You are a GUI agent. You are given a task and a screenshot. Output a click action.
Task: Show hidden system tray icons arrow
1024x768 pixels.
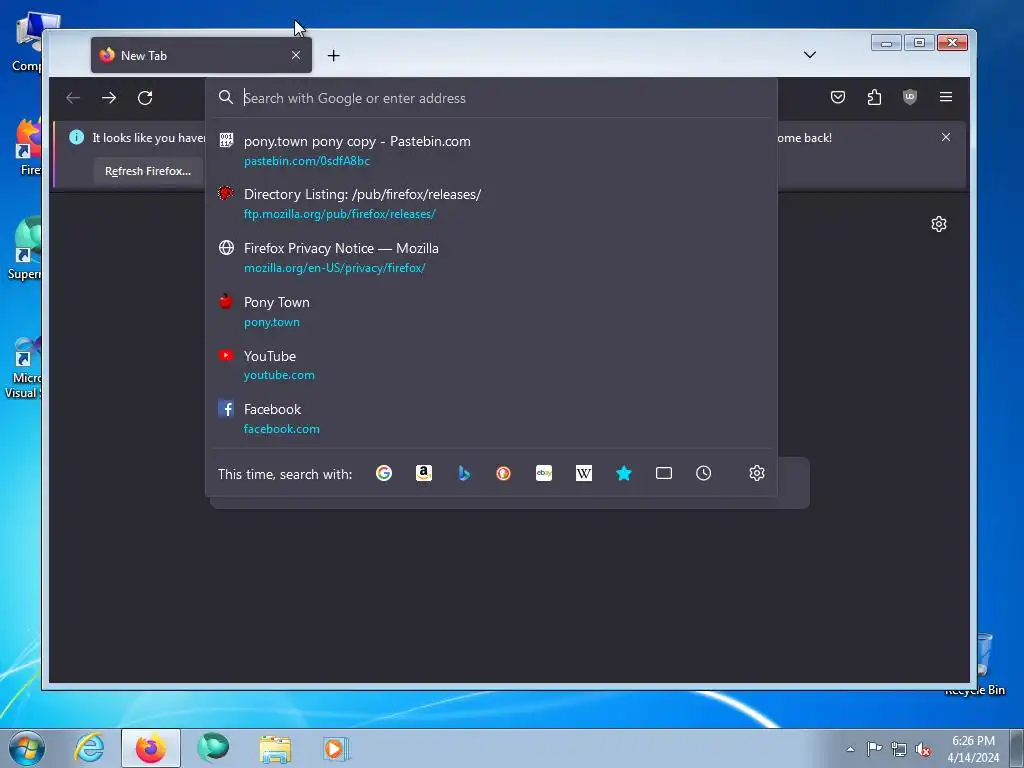coord(850,749)
